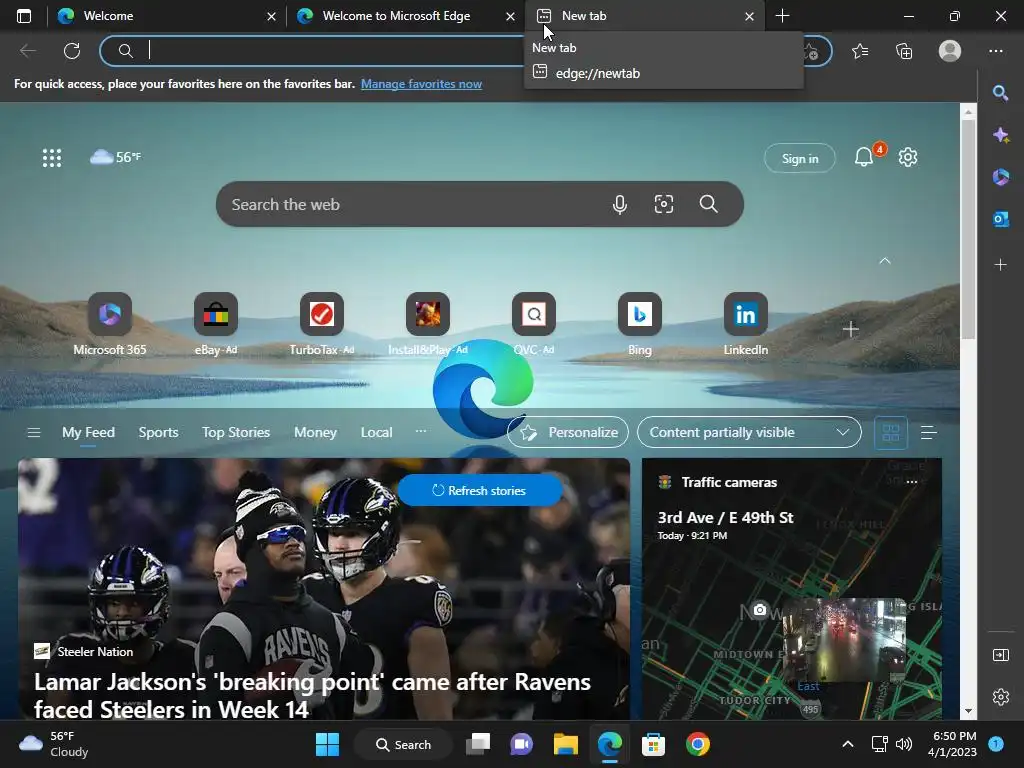
Task: Open Google Chrome from taskbar
Action: (697, 744)
